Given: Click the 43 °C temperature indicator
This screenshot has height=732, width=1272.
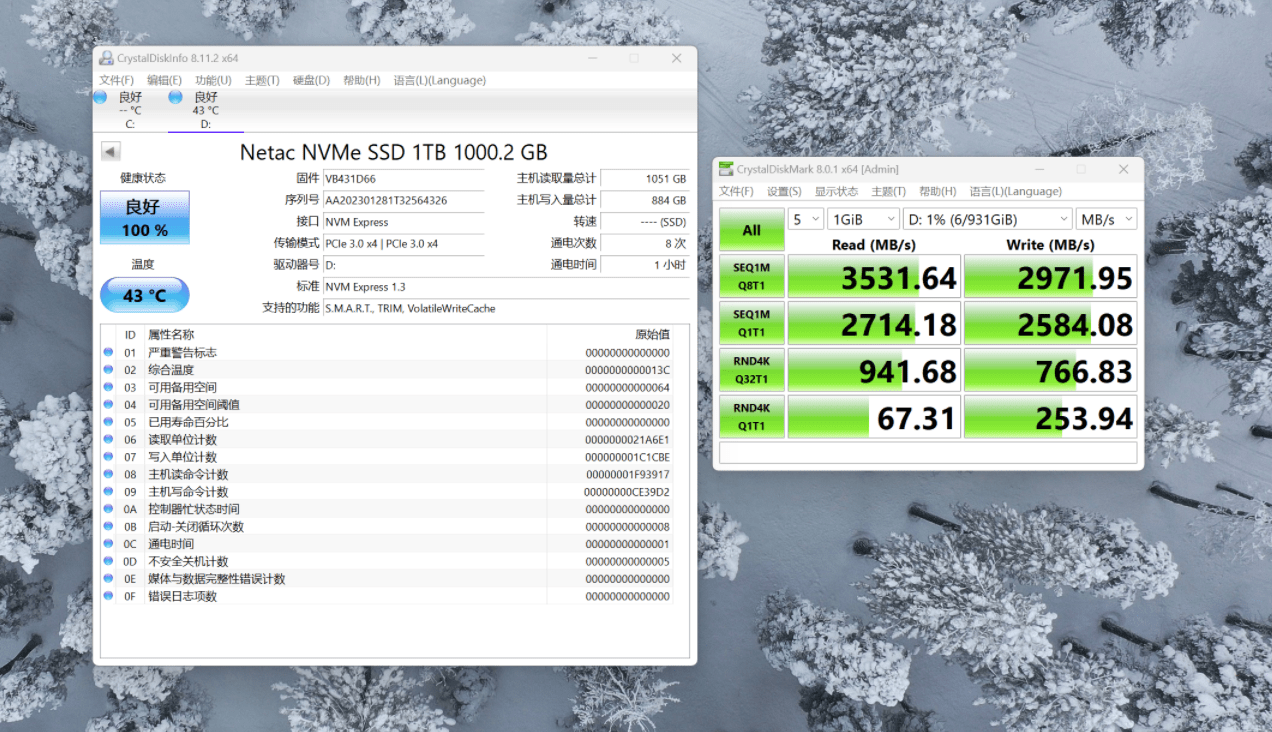Looking at the screenshot, I should point(144,296).
